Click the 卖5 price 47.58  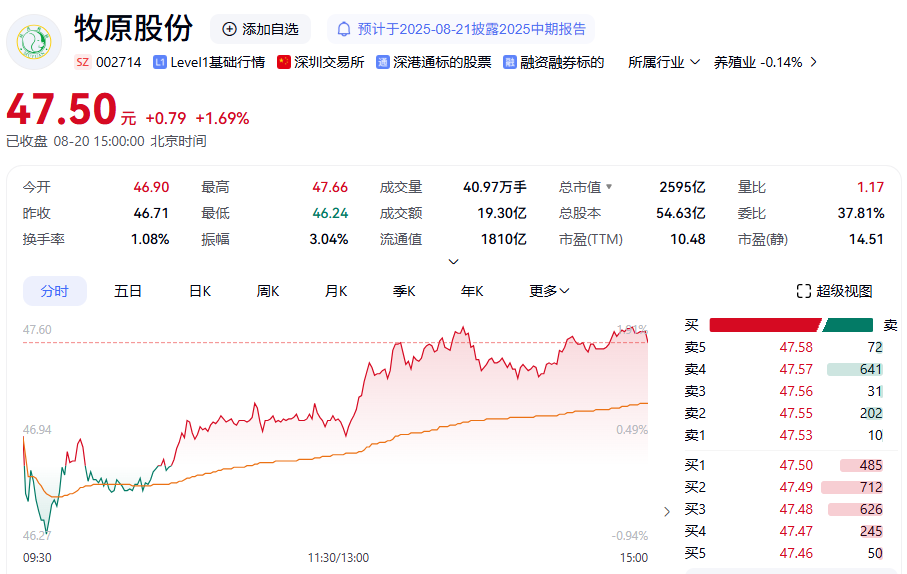[796, 347]
